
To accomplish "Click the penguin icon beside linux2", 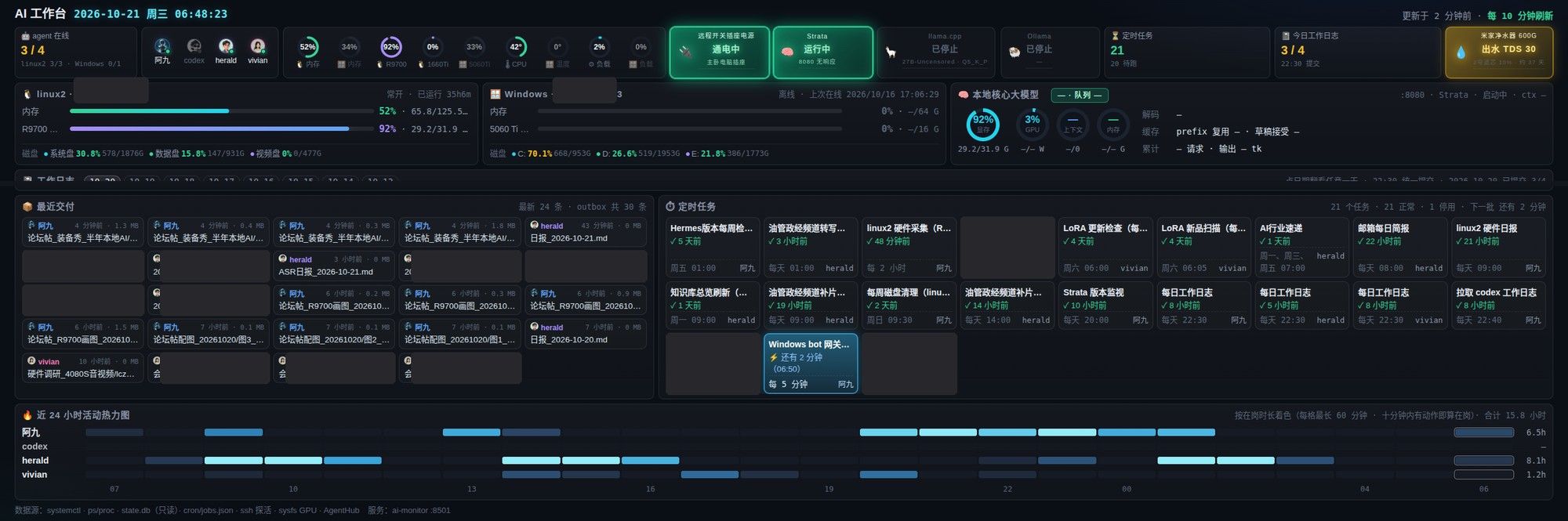I will [27, 94].
